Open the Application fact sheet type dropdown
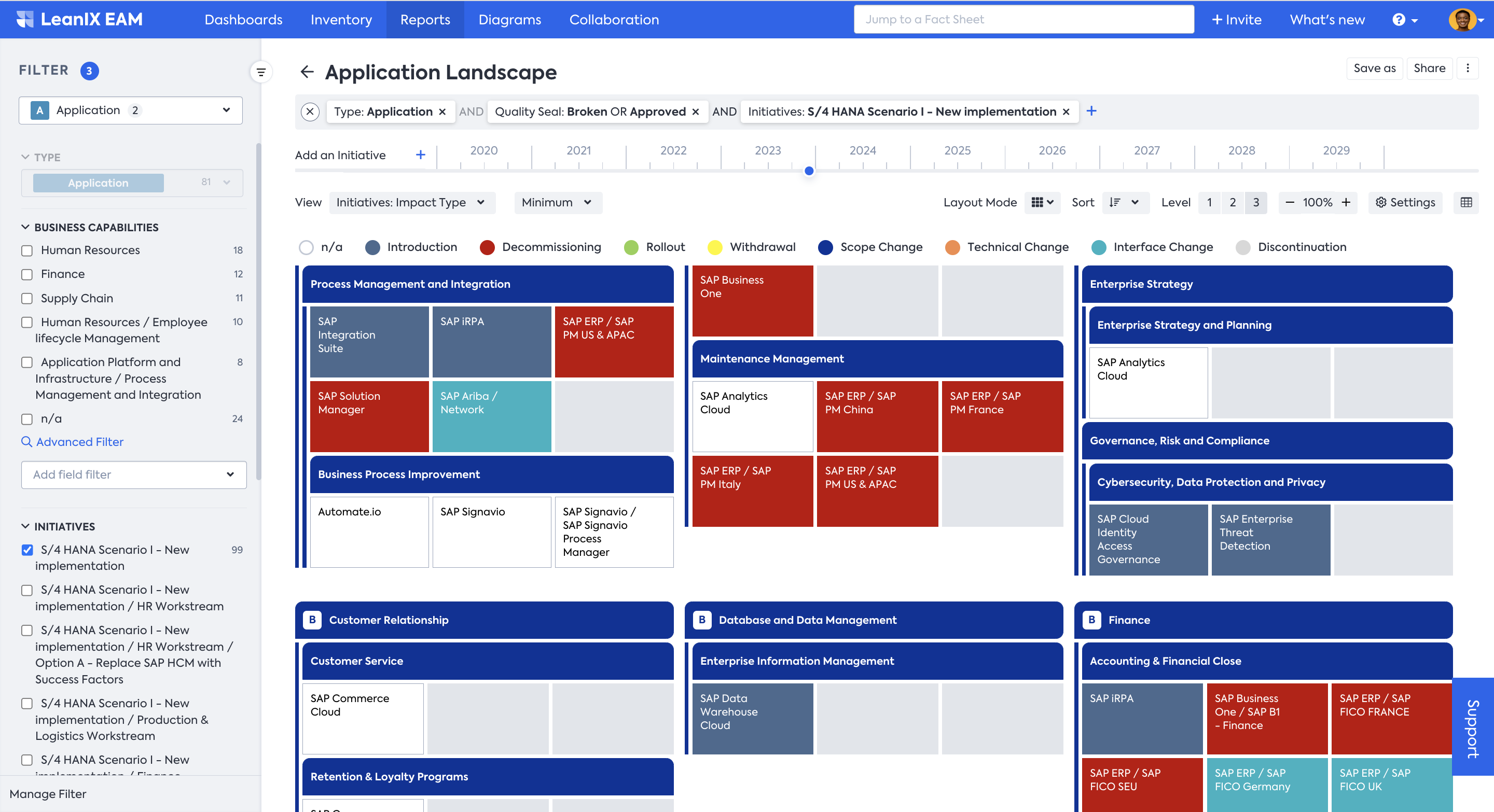 coord(131,110)
